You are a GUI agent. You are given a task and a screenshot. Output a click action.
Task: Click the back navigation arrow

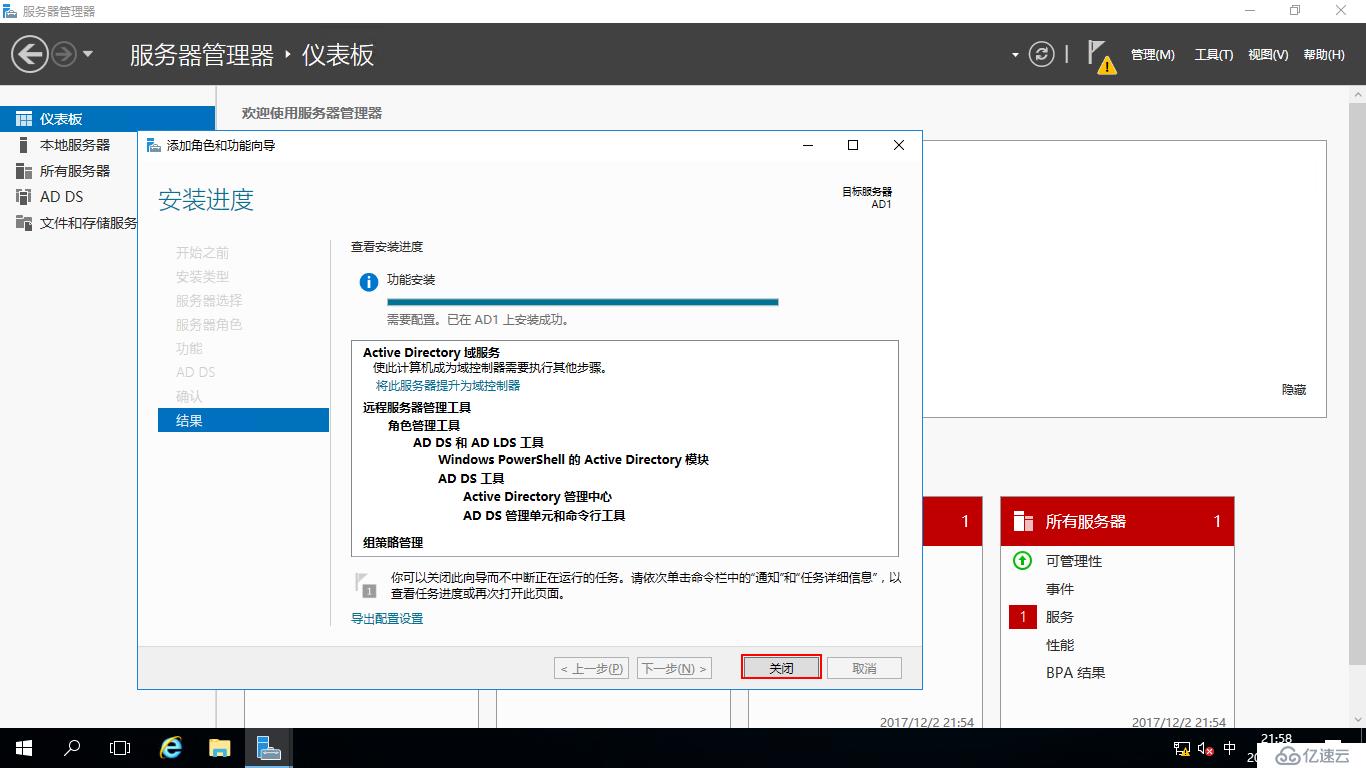pos(31,54)
